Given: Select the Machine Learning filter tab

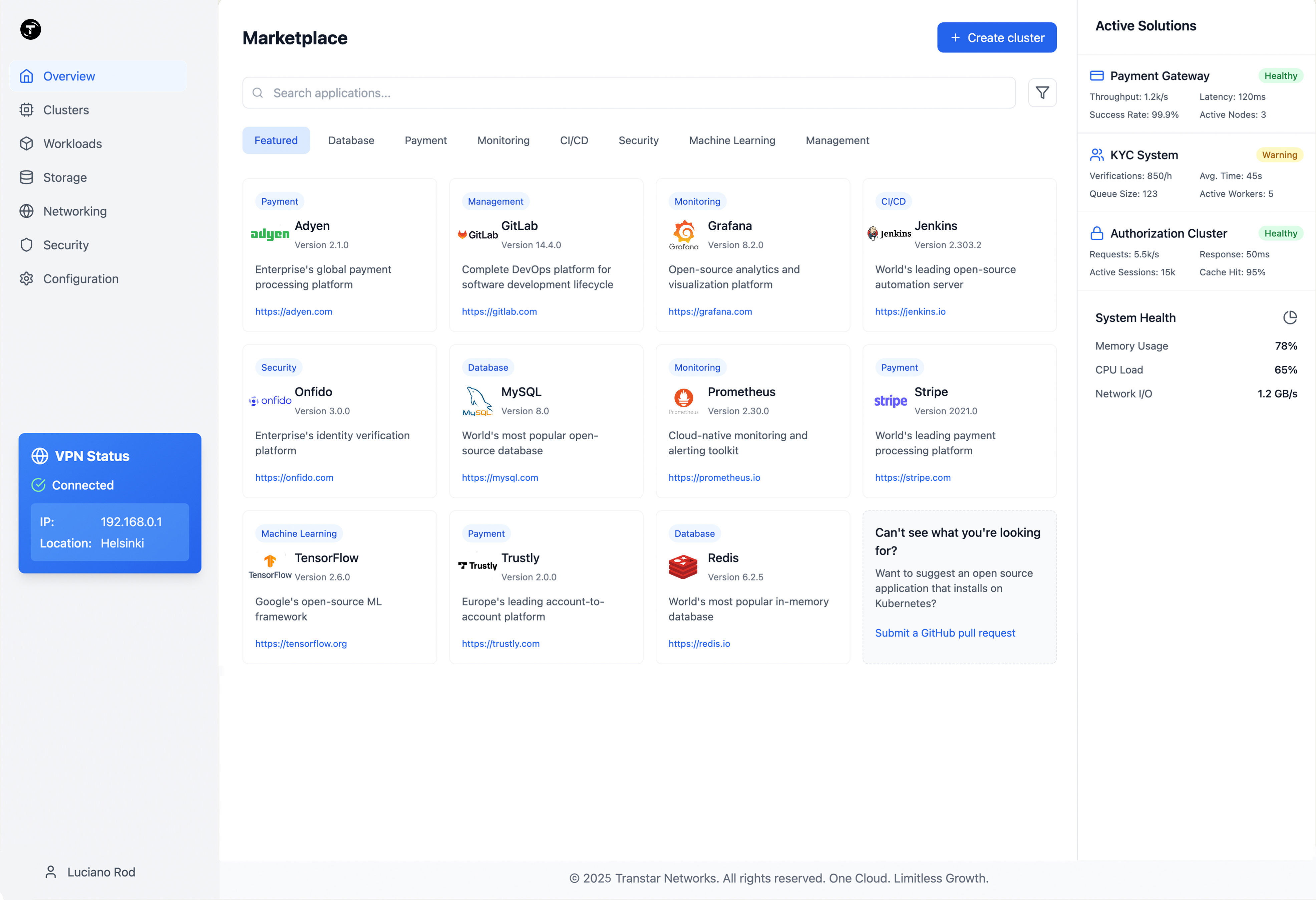Looking at the screenshot, I should point(732,140).
